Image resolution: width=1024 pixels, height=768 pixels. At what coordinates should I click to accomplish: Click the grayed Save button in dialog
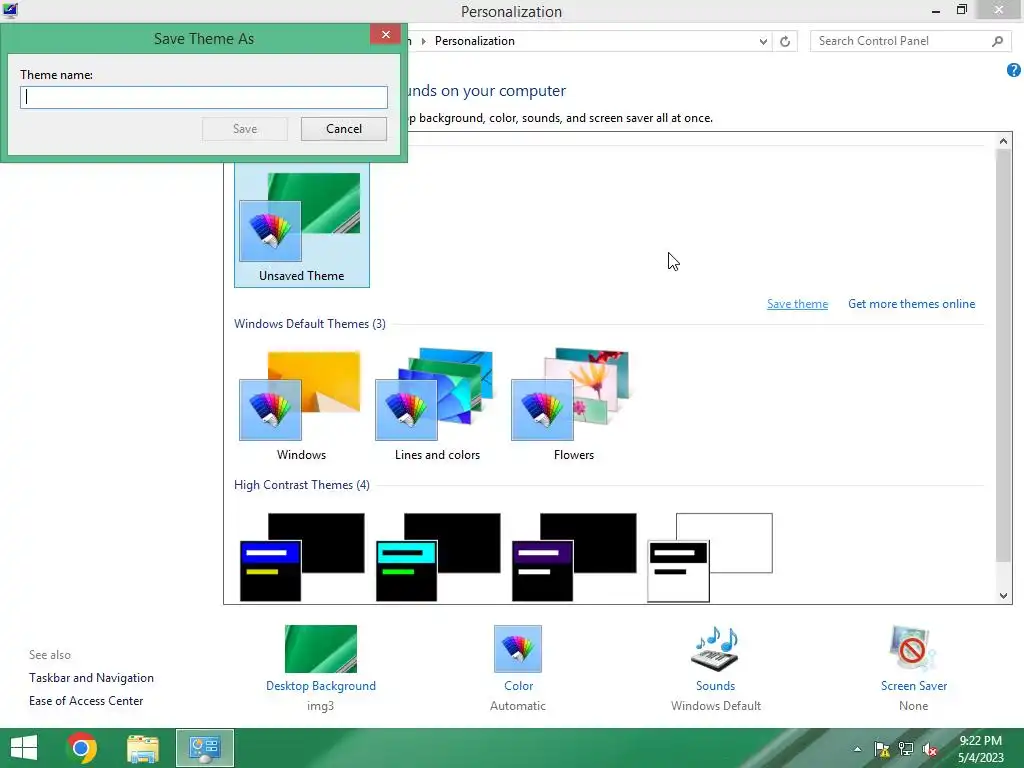245,129
